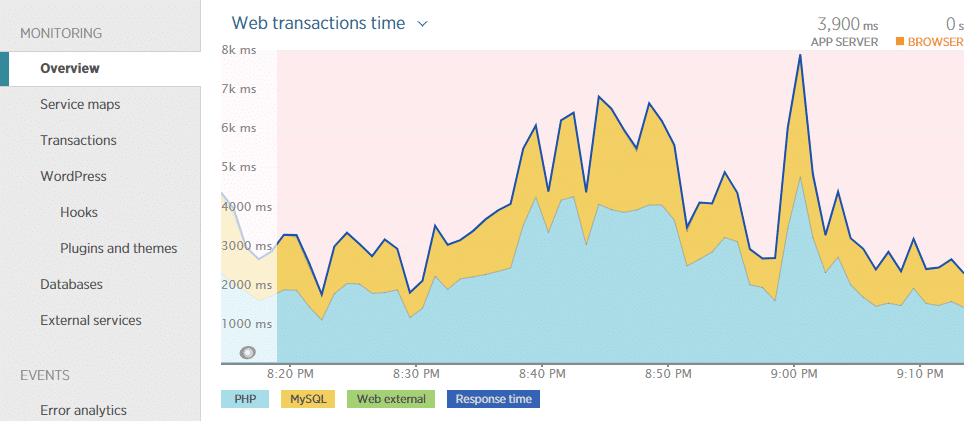Go to Transactions in the sidebar
The height and width of the screenshot is (421, 970).
78,140
